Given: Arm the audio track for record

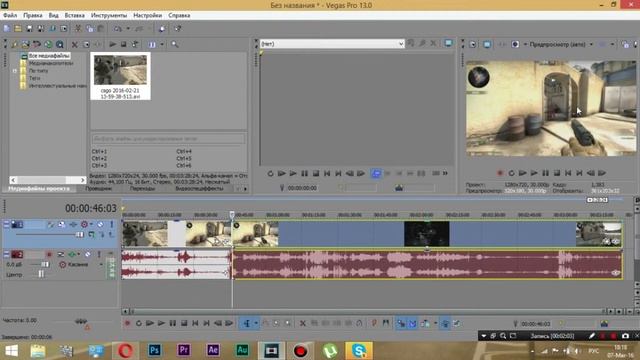Looking at the screenshot, I should click(49, 254).
